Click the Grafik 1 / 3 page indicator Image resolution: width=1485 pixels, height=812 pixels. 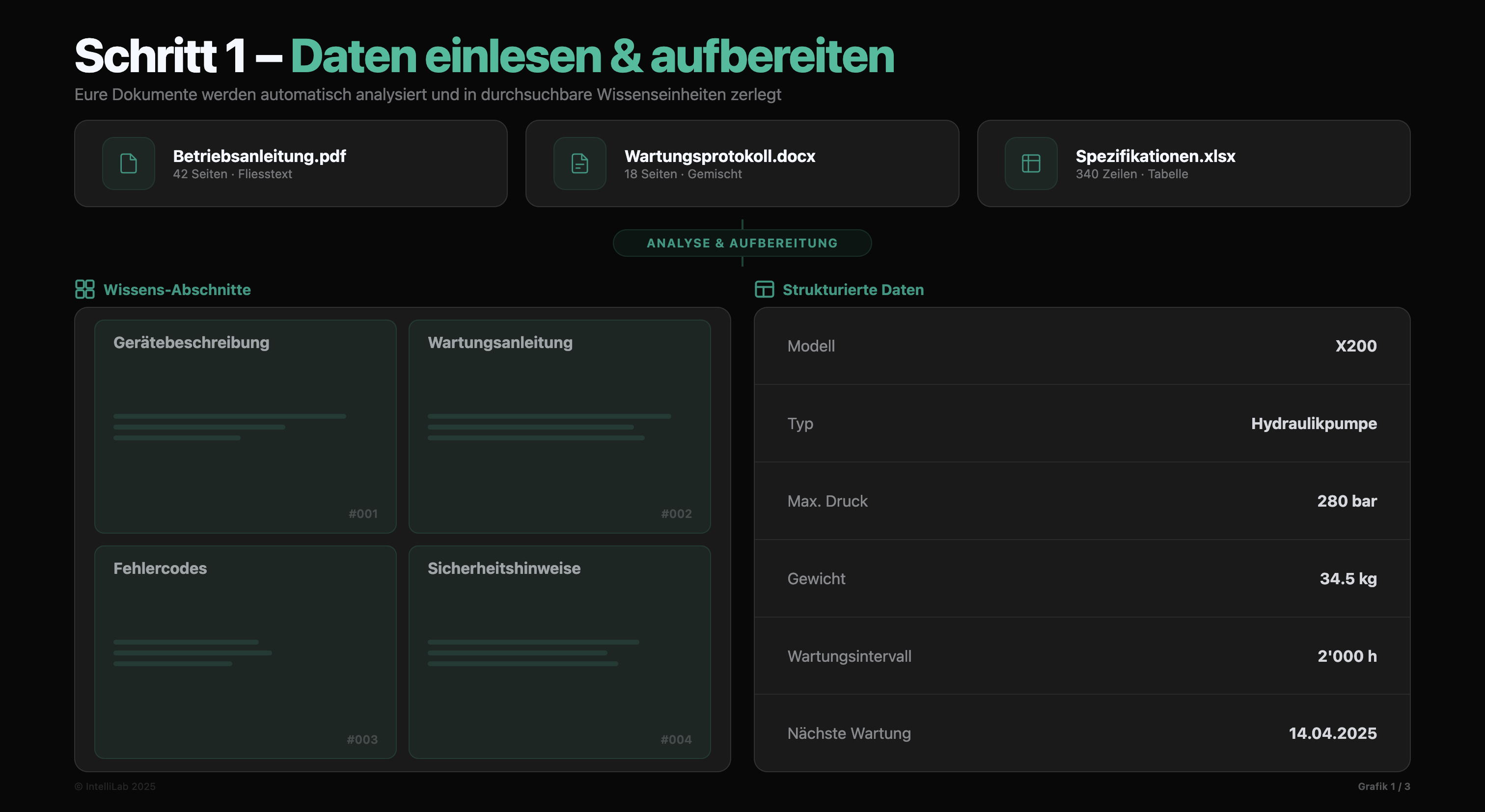[x=1383, y=786]
